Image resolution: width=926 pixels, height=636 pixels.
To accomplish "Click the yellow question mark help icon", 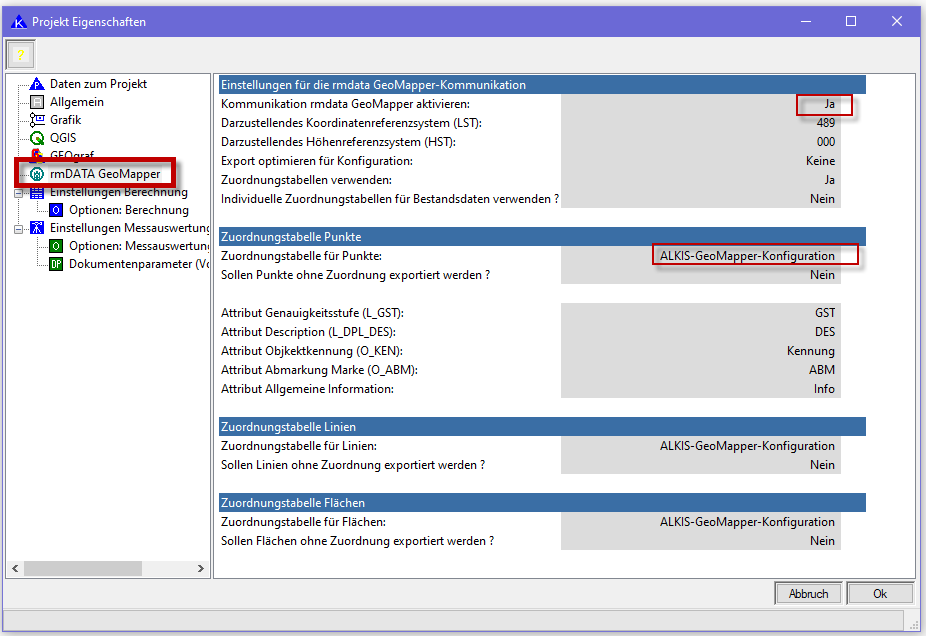I will click(x=20, y=54).
